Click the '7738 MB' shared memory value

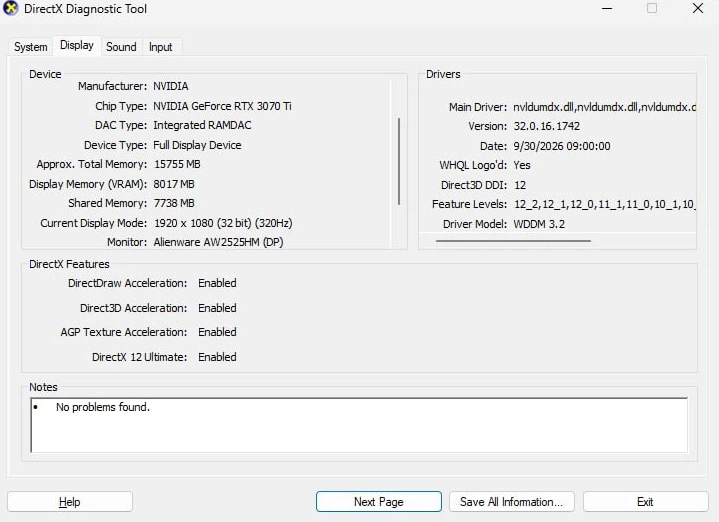click(174, 203)
